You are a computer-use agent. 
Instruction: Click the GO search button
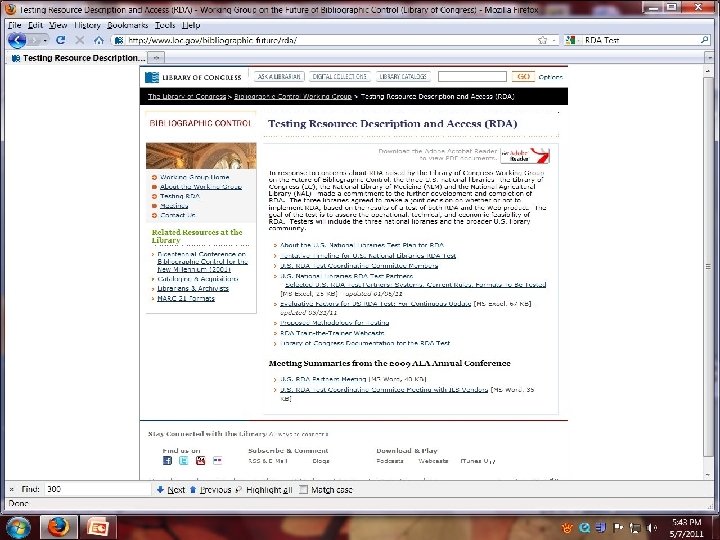(x=523, y=77)
